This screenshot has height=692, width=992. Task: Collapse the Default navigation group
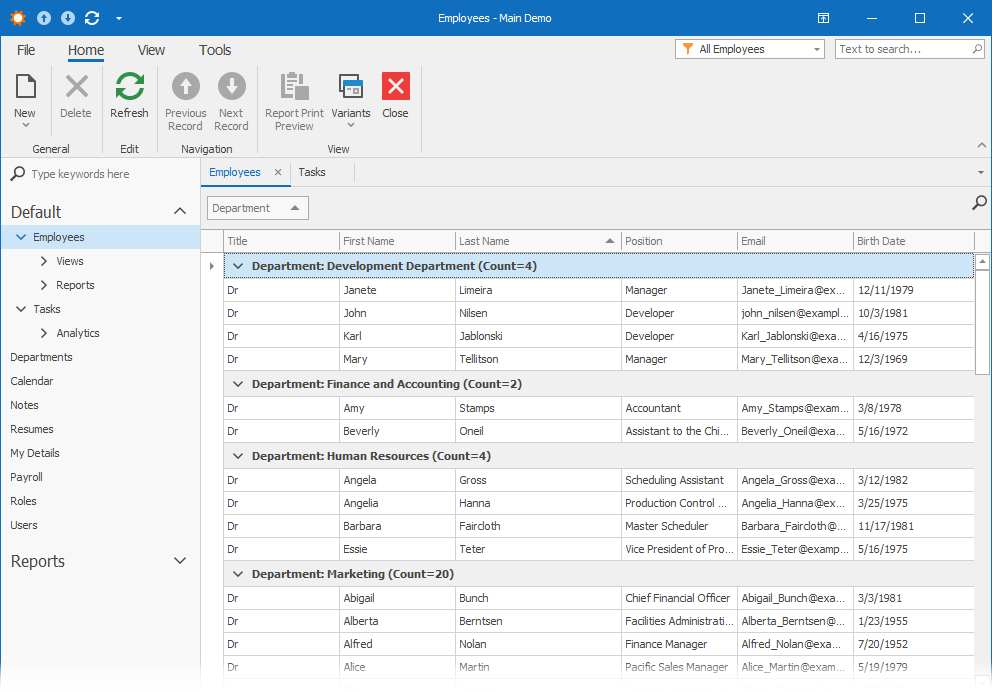[180, 211]
